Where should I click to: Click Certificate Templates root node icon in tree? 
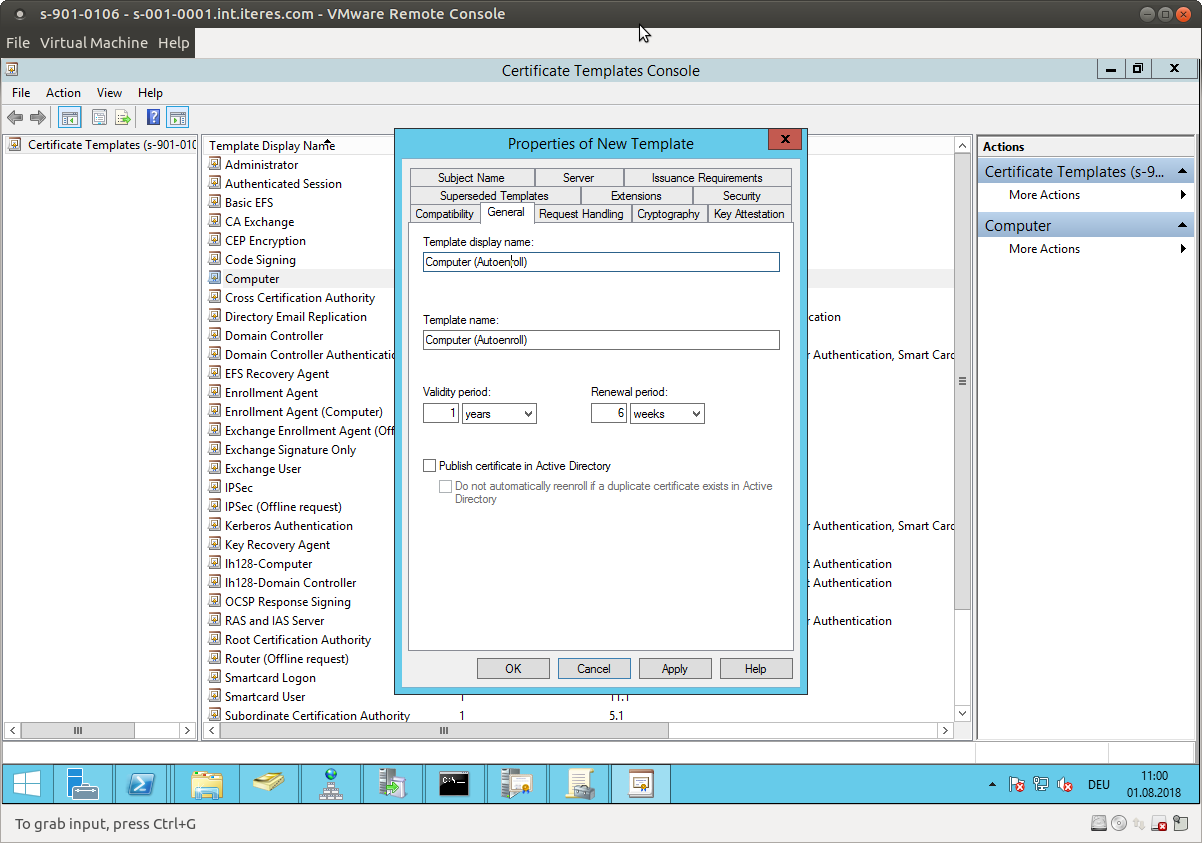(x=15, y=144)
